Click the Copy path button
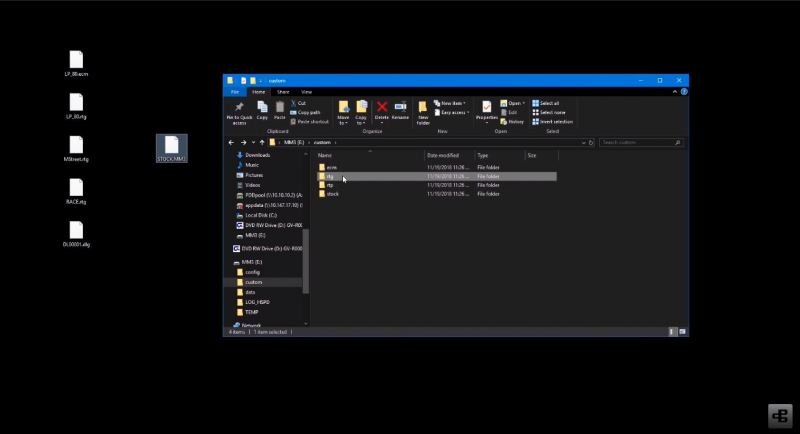The height and width of the screenshot is (434, 800). pos(308,112)
